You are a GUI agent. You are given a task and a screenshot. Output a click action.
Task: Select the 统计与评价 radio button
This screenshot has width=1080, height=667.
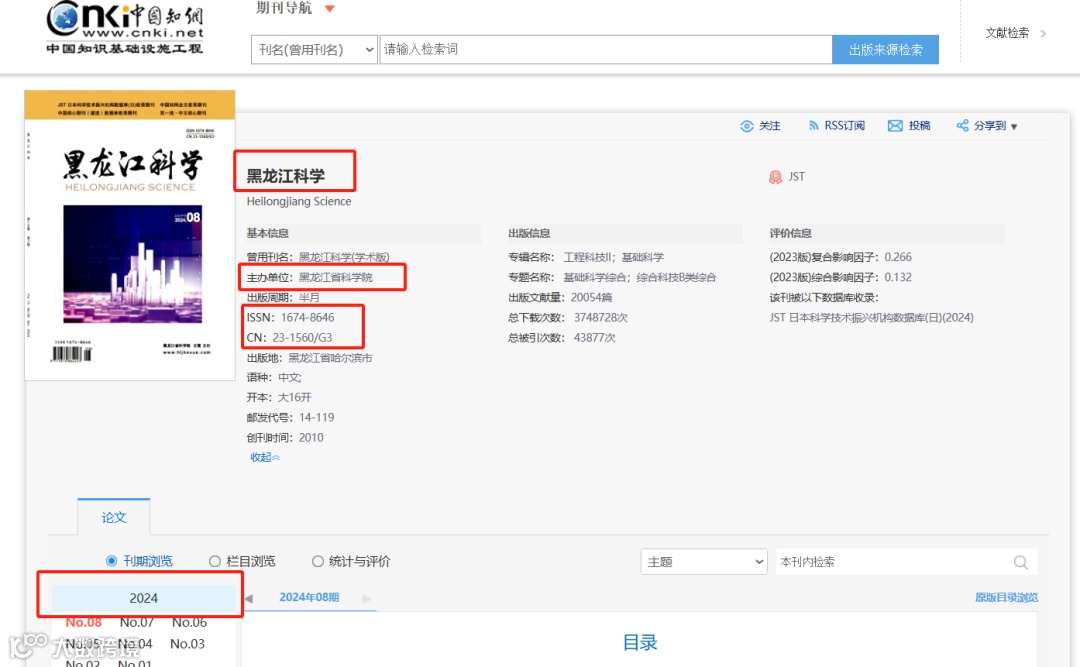coord(318,562)
